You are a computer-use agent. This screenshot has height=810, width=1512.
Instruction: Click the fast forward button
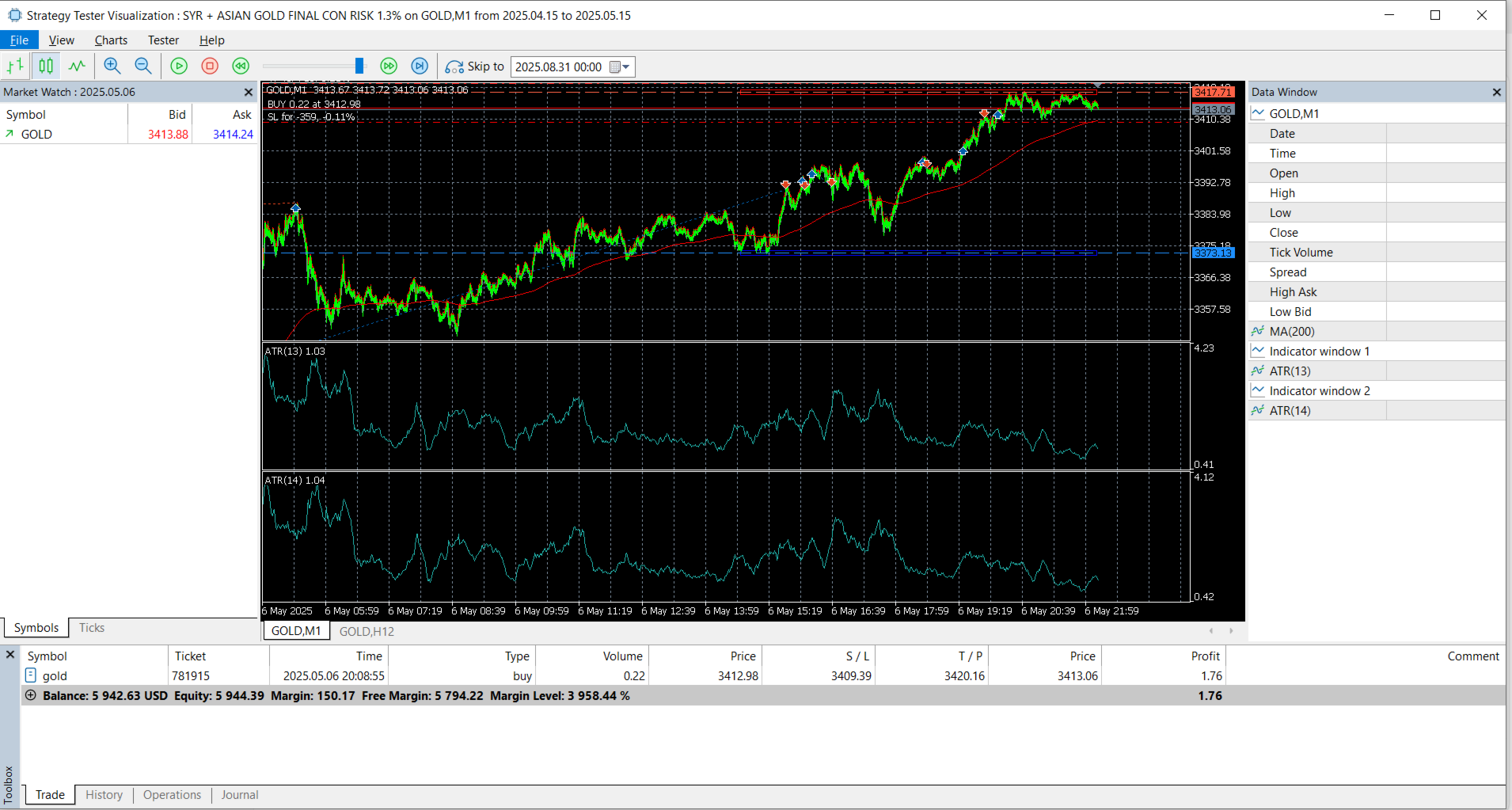click(x=389, y=67)
